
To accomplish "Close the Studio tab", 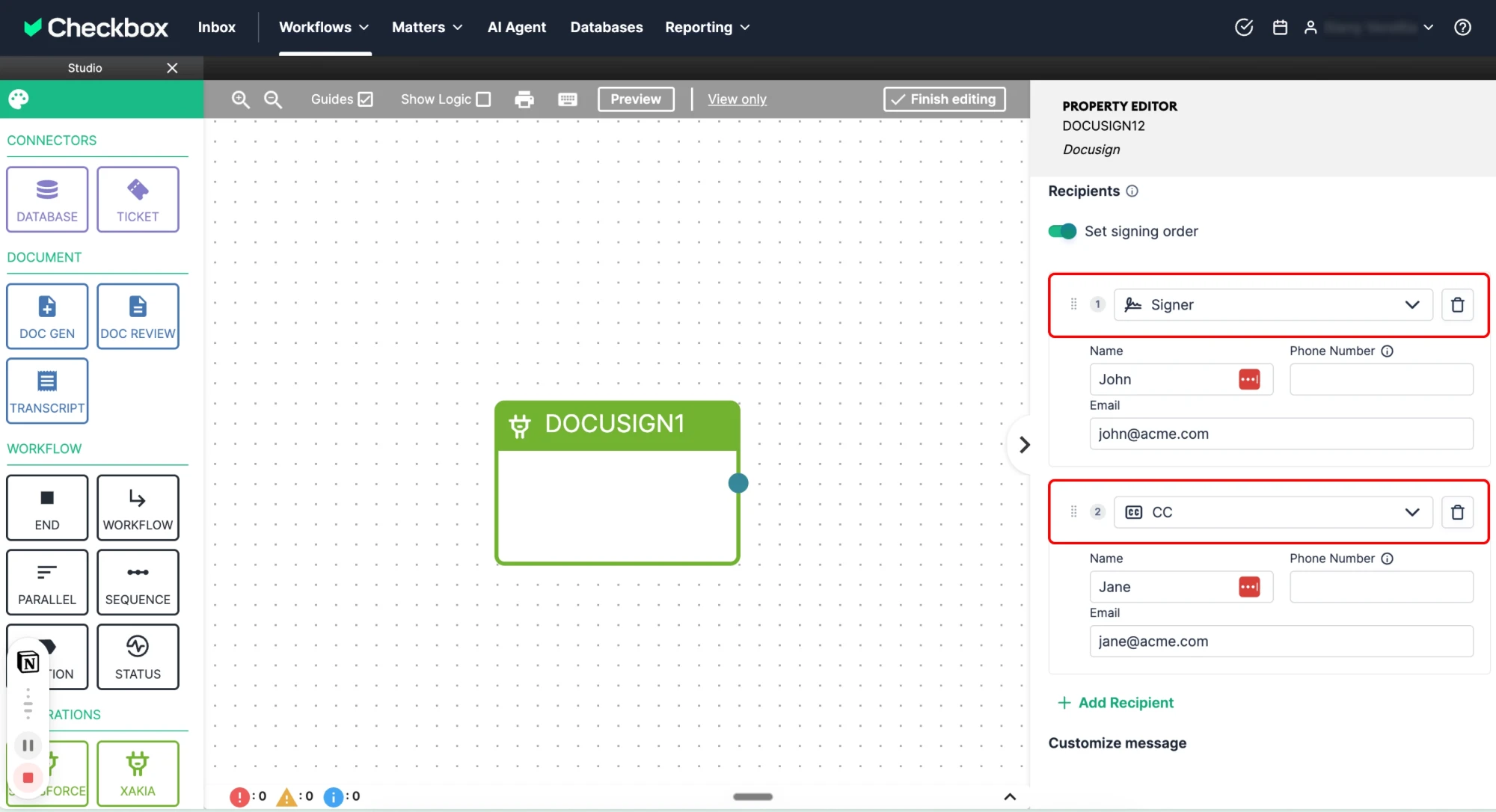I will [172, 67].
